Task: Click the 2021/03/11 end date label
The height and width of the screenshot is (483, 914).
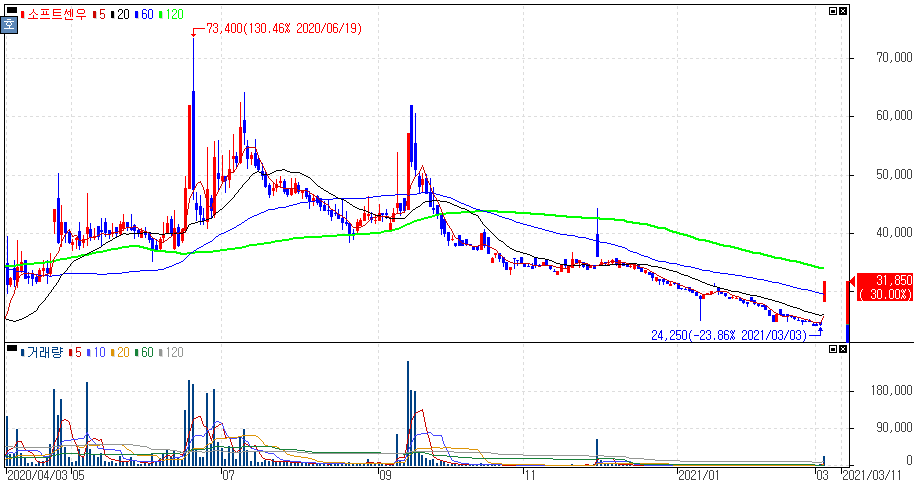Action: pos(872,475)
